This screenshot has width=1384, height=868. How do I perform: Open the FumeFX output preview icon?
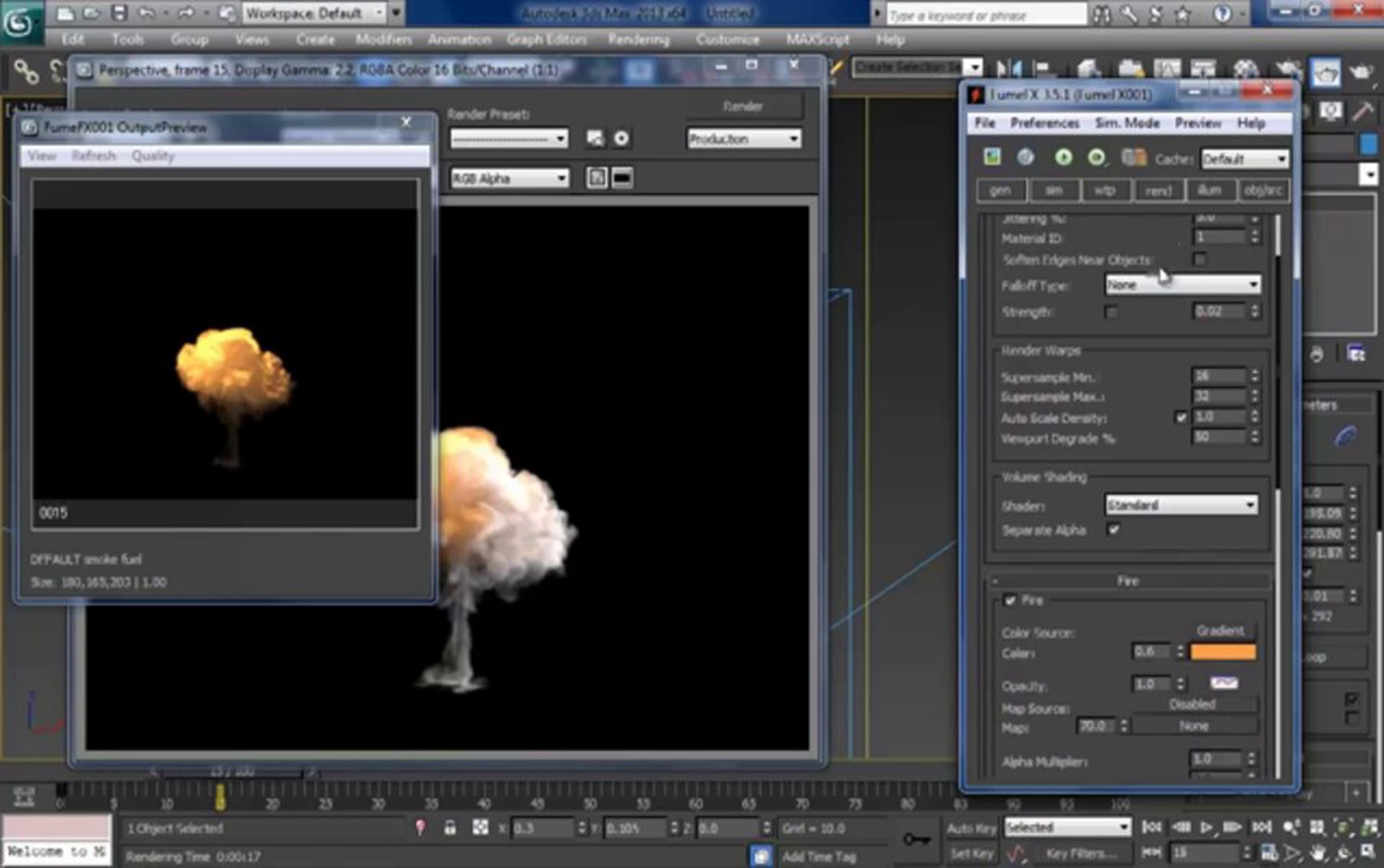click(992, 157)
